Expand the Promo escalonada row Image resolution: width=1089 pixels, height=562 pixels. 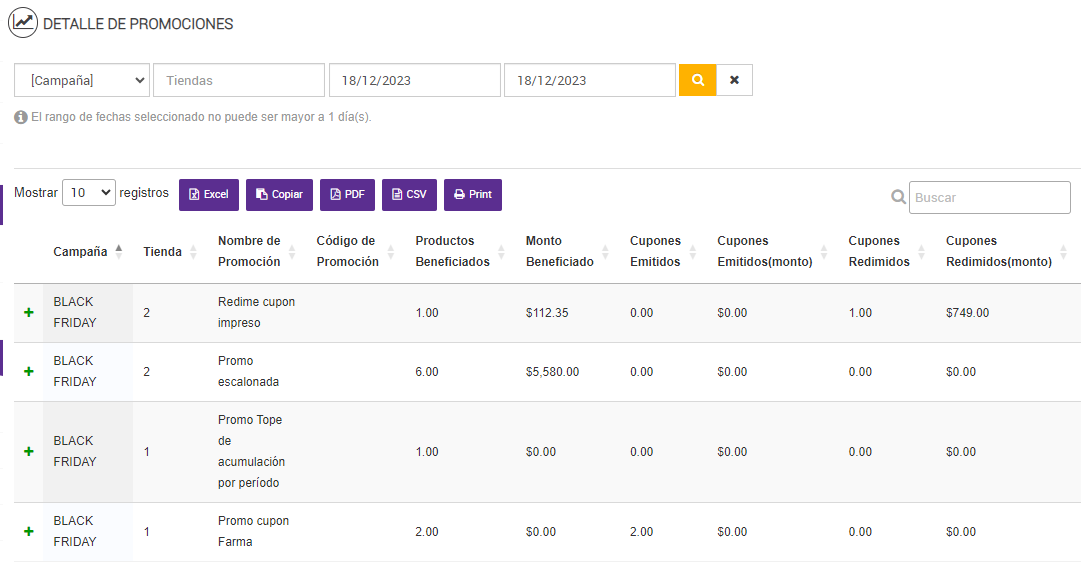[28, 372]
